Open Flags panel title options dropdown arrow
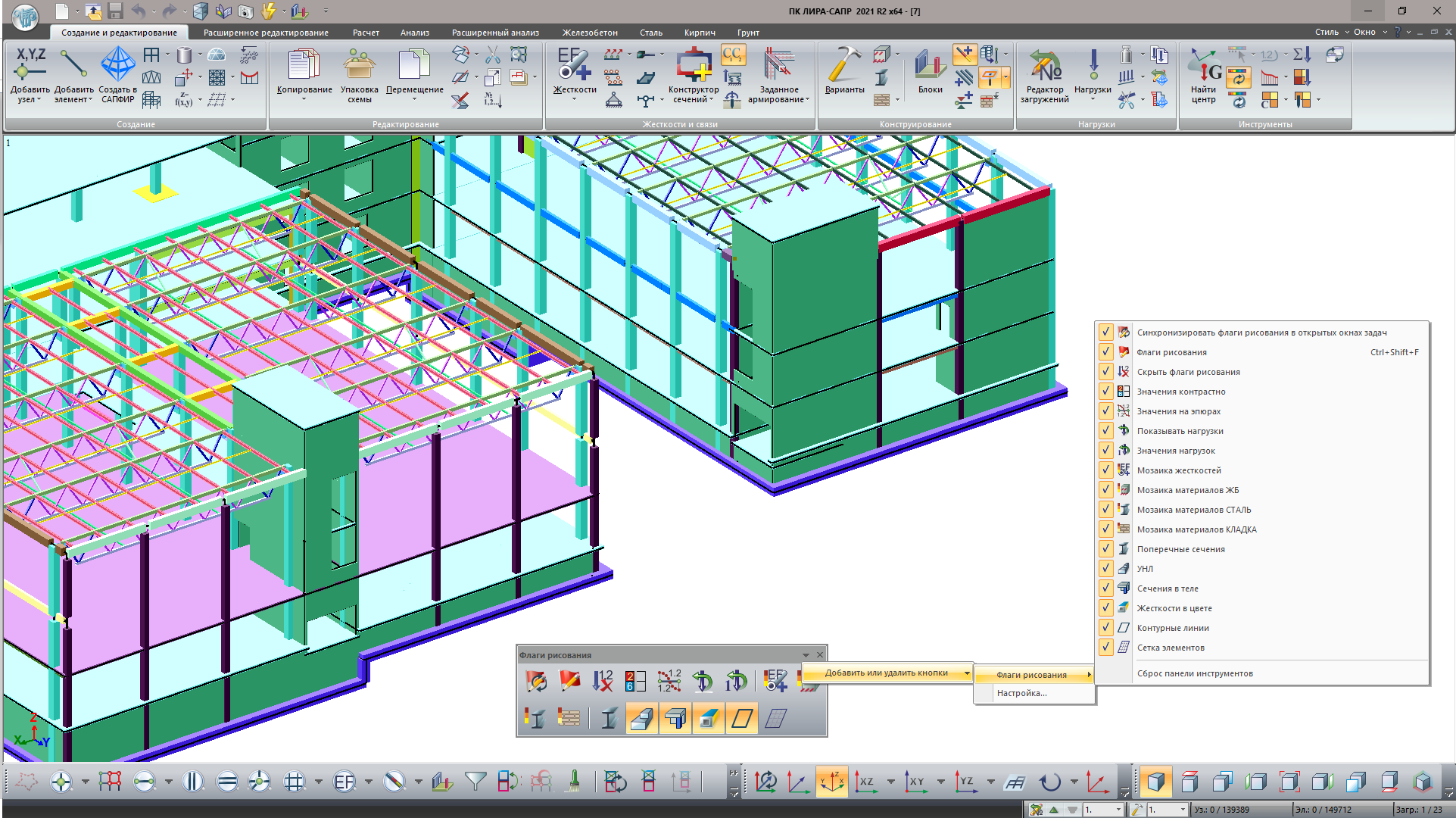 pyautogui.click(x=806, y=655)
